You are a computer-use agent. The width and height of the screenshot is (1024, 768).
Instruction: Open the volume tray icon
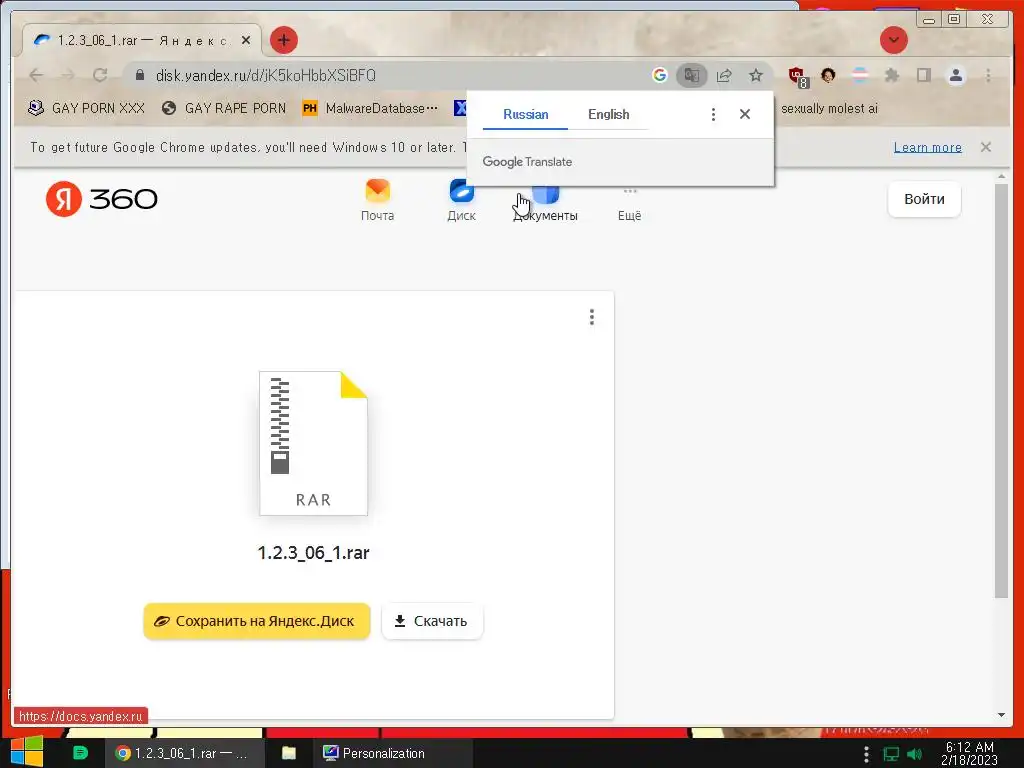click(x=914, y=754)
